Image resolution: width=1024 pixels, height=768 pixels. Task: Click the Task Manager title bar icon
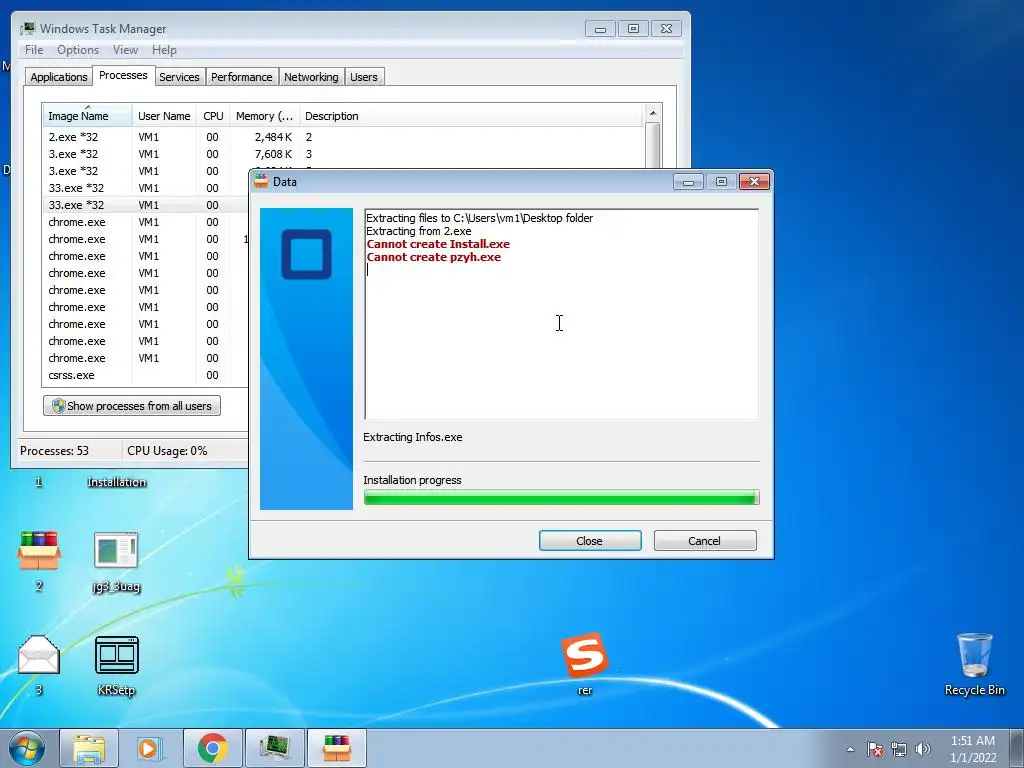[x=27, y=29]
